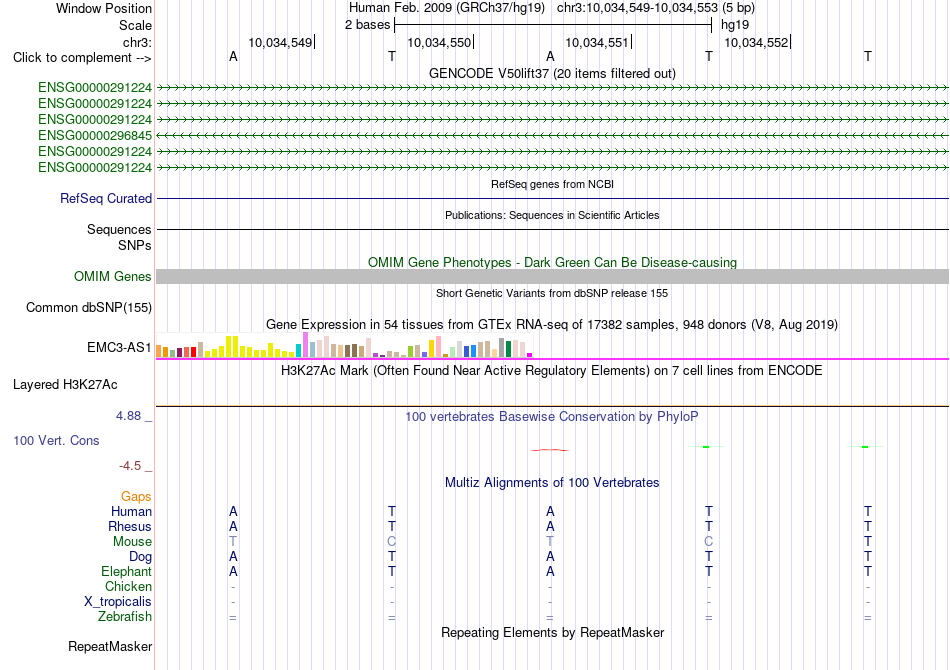Click the RepeatMasker track label

pyautogui.click(x=110, y=646)
